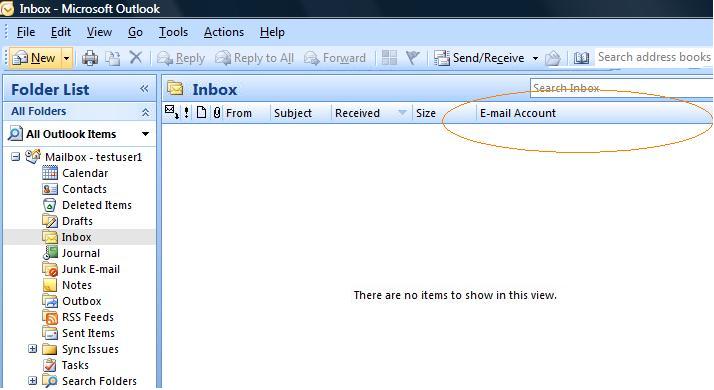Select Mailbox - testuser1 root
The width and height of the screenshot is (714, 390).
[x=93, y=157]
